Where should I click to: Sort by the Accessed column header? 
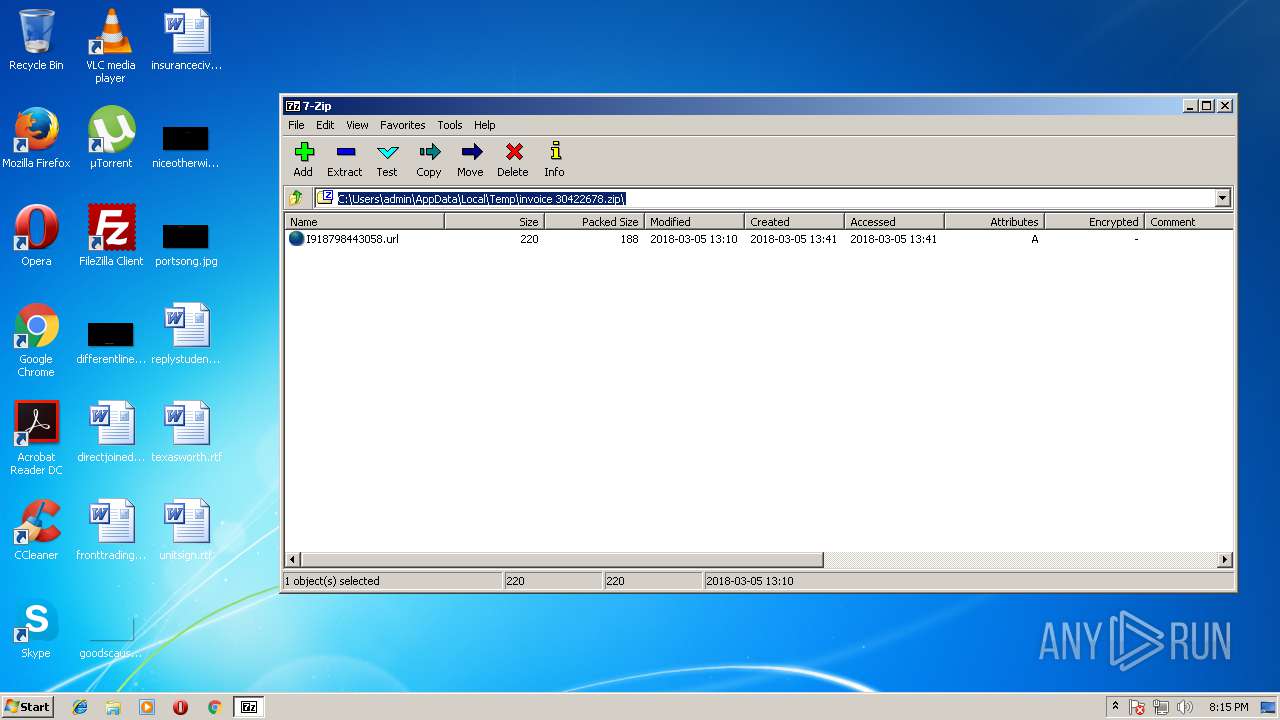tap(894, 222)
